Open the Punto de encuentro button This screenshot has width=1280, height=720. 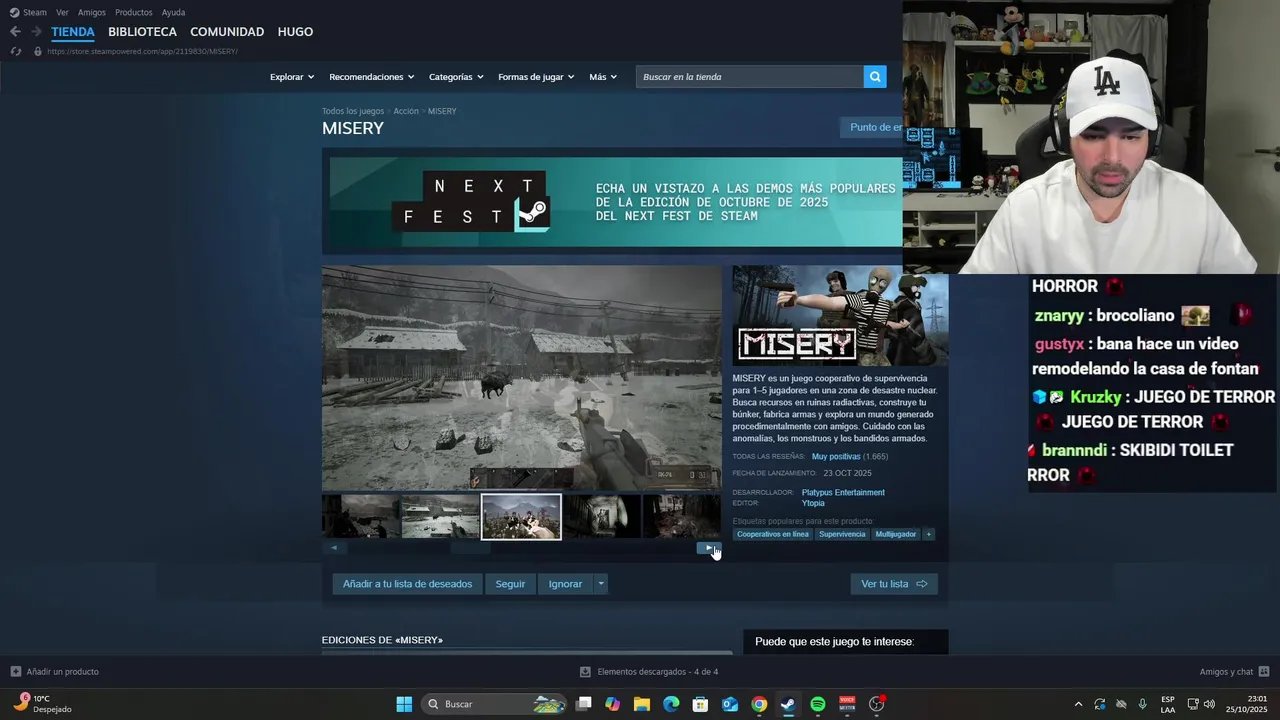click(x=871, y=127)
